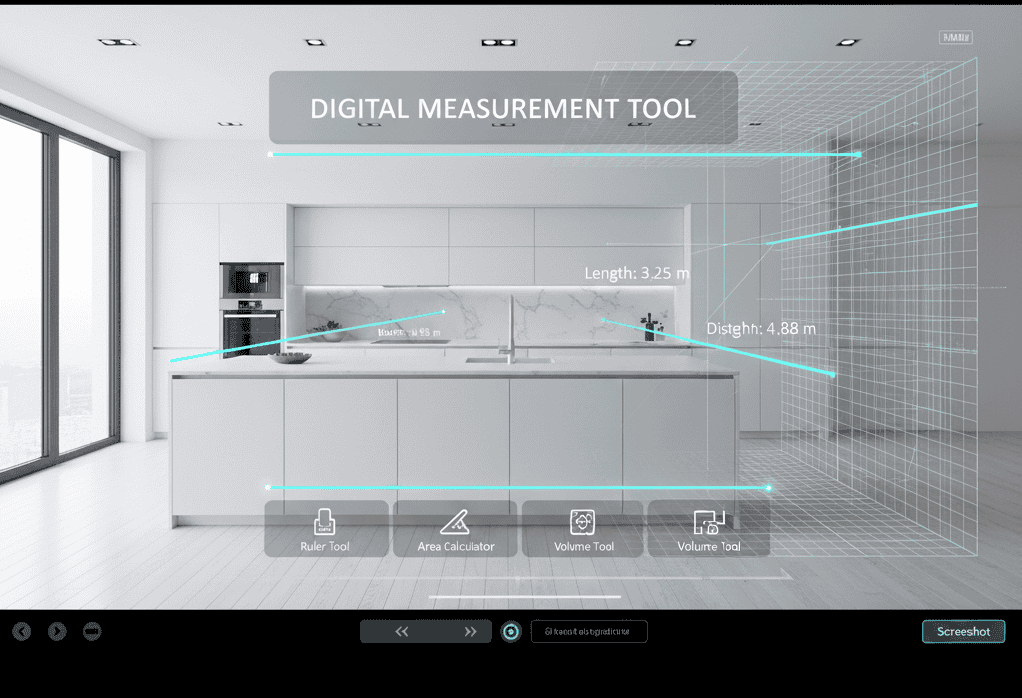Screen dimensions: 1022x698
Task: Click right endpoint of the top measurement line
Action: (x=858, y=155)
